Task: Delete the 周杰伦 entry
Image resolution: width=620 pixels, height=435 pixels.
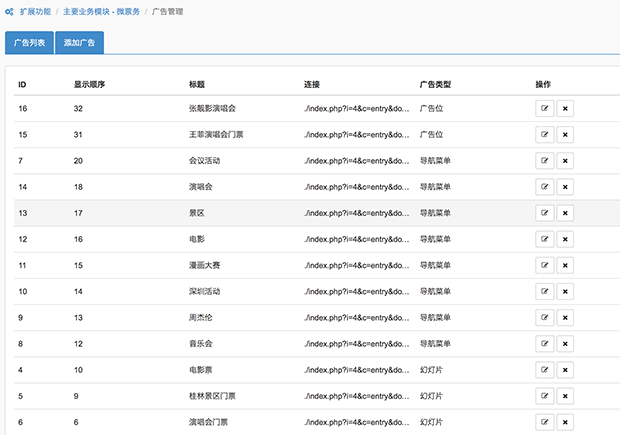Action: pyautogui.click(x=565, y=317)
